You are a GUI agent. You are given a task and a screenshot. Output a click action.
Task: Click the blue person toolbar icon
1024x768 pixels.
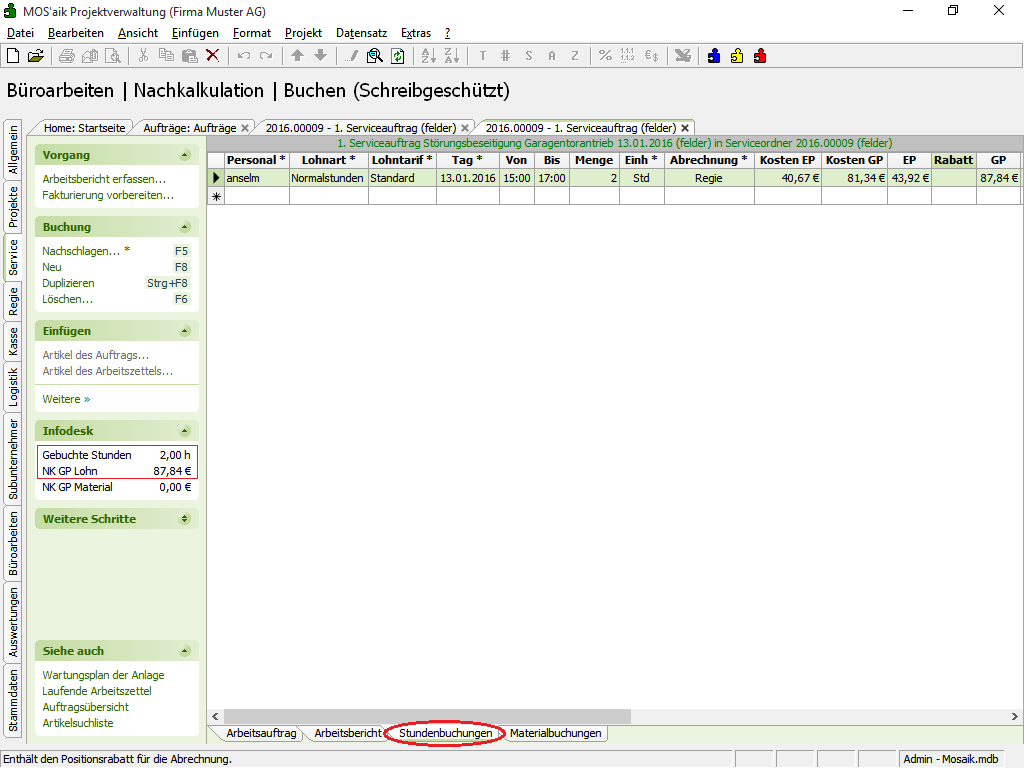point(714,56)
